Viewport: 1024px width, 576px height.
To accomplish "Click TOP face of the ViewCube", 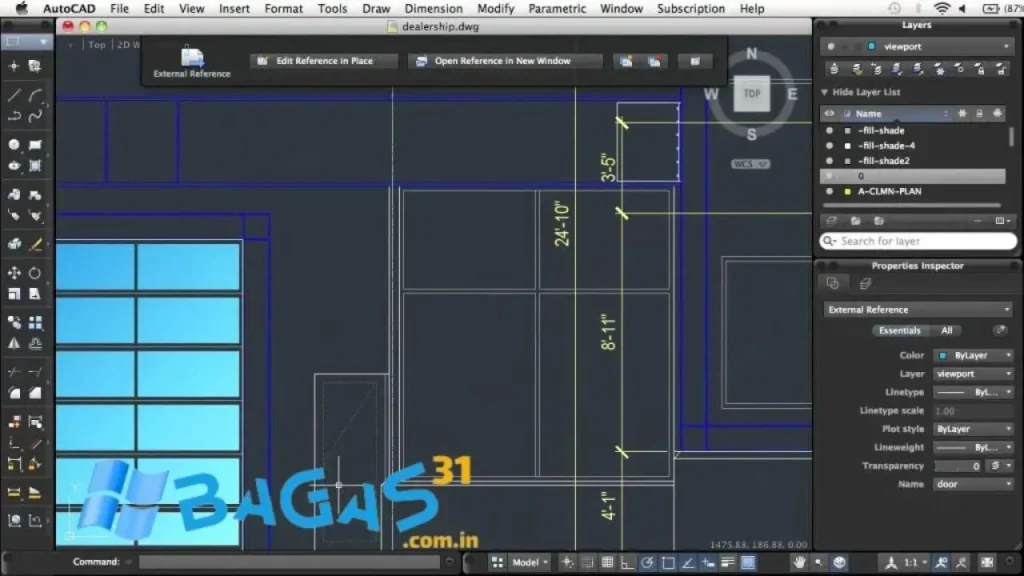I will coord(752,93).
